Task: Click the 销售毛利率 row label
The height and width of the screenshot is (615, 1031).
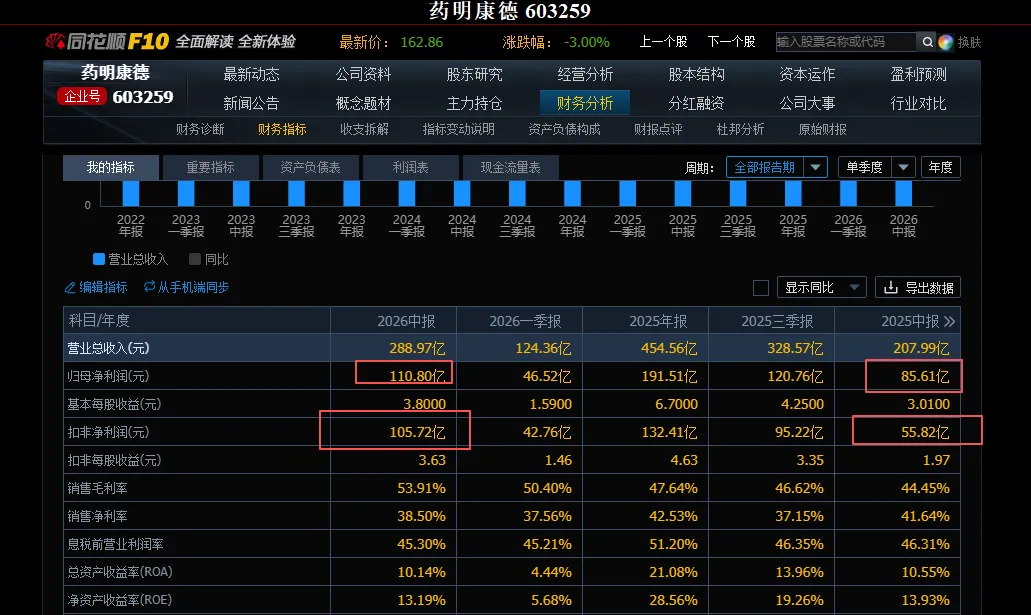Action: tap(97, 488)
